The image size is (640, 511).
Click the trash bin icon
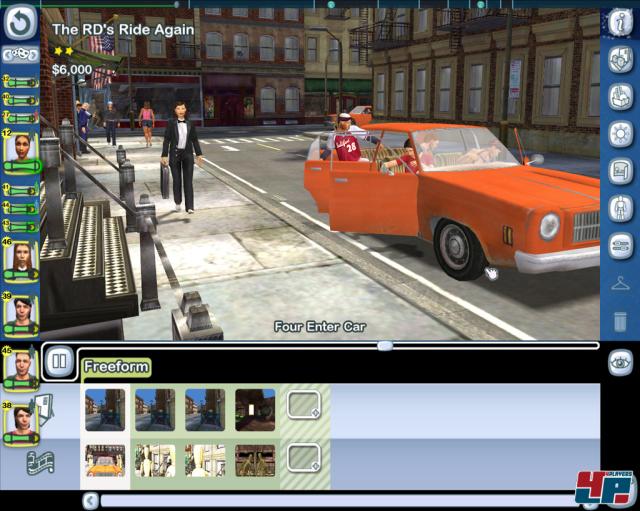pyautogui.click(x=620, y=321)
